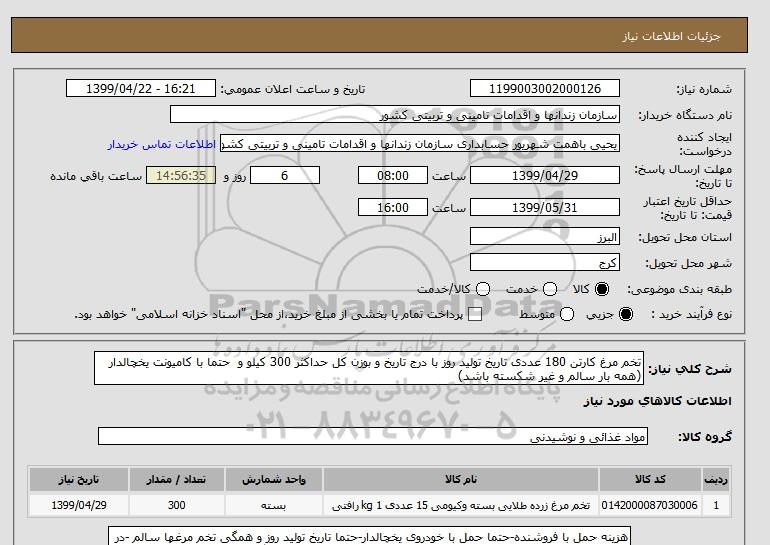Click the buyer organization name field
This screenshot has width=770, height=545.
[x=395, y=114]
